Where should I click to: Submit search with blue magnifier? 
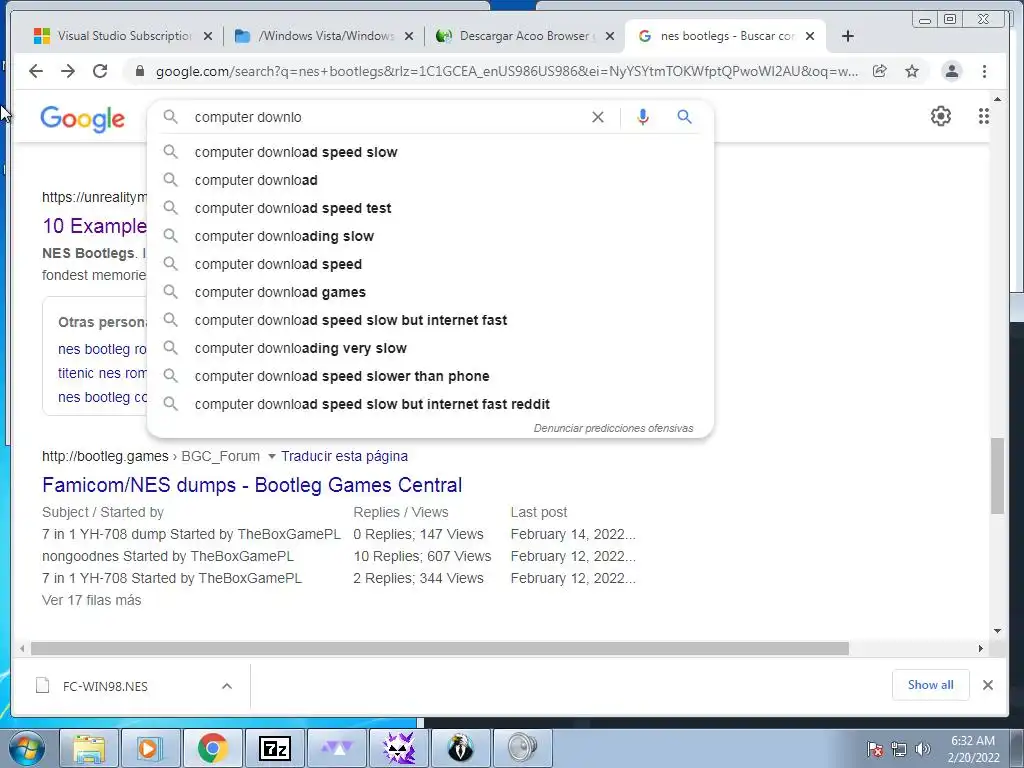pos(684,117)
